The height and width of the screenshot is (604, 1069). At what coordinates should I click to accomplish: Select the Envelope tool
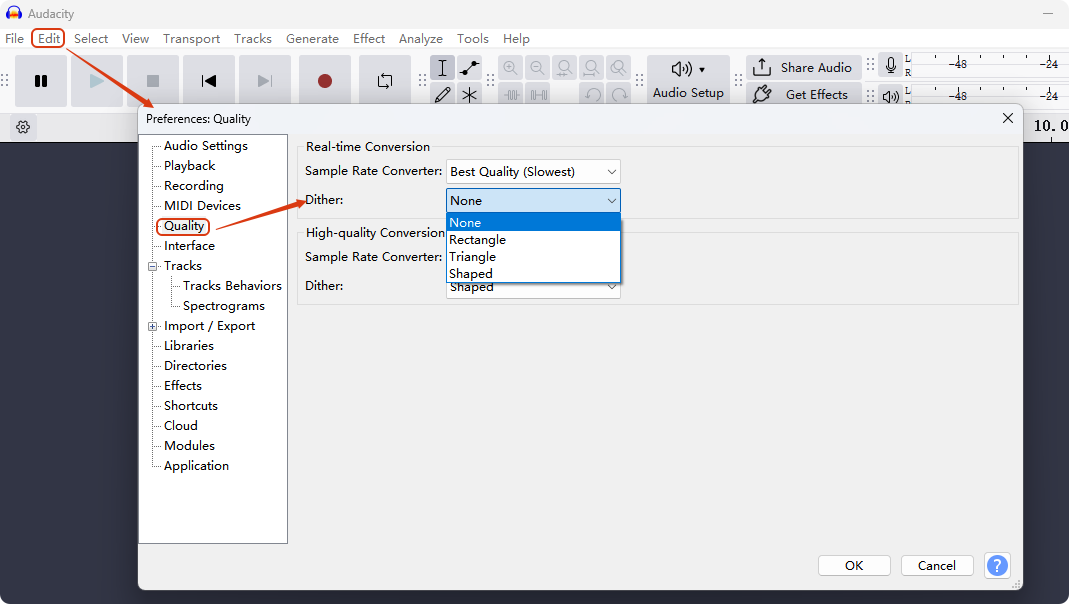tap(469, 68)
